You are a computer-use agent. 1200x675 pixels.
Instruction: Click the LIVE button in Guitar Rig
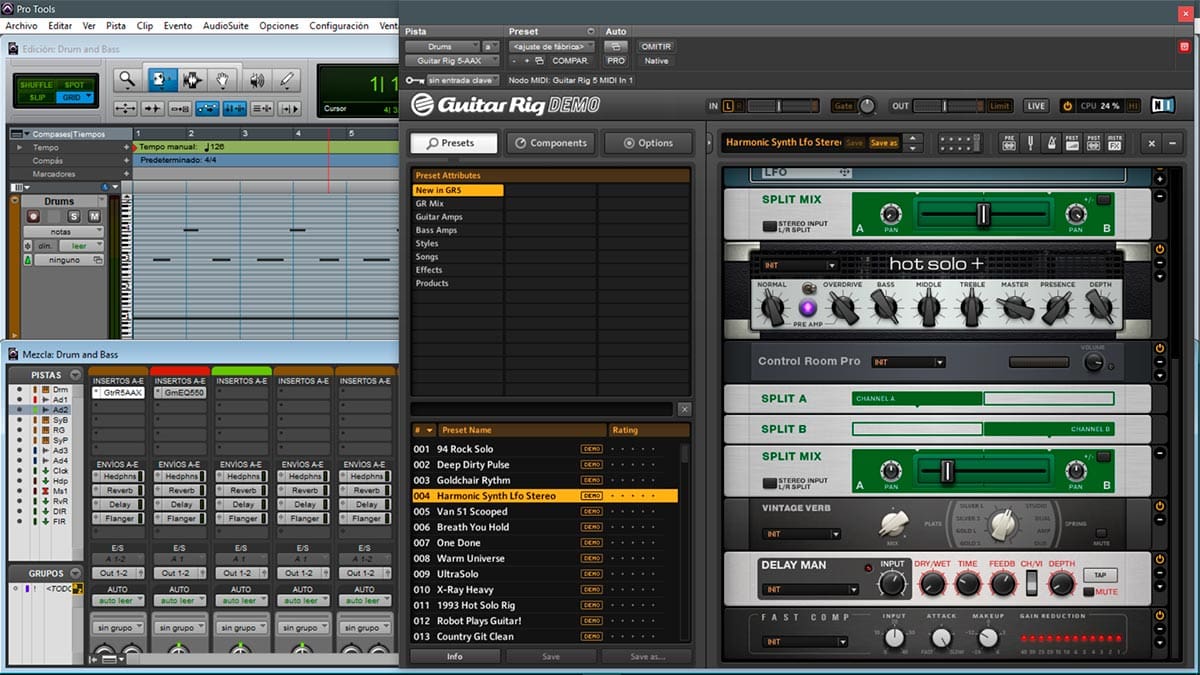(1035, 105)
